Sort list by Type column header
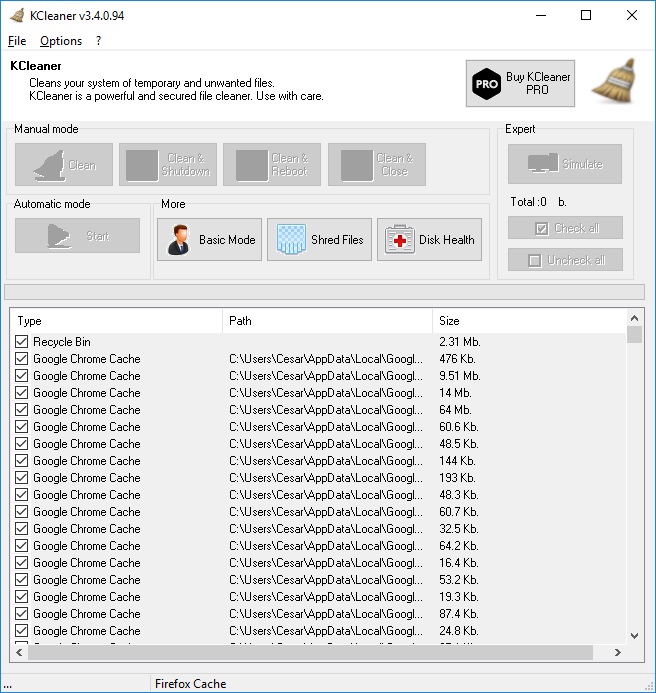Viewport: 656px width, 693px height. tap(116, 321)
